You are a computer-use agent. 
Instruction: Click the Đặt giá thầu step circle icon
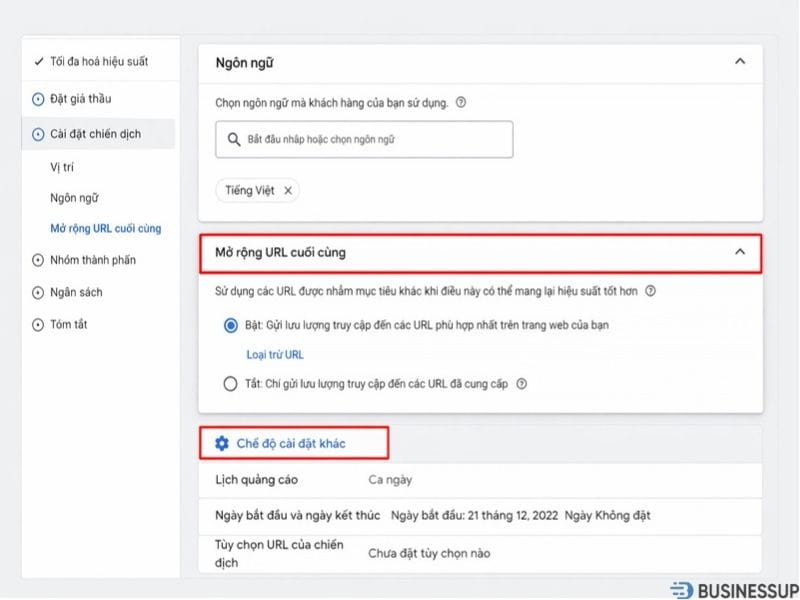[x=38, y=99]
